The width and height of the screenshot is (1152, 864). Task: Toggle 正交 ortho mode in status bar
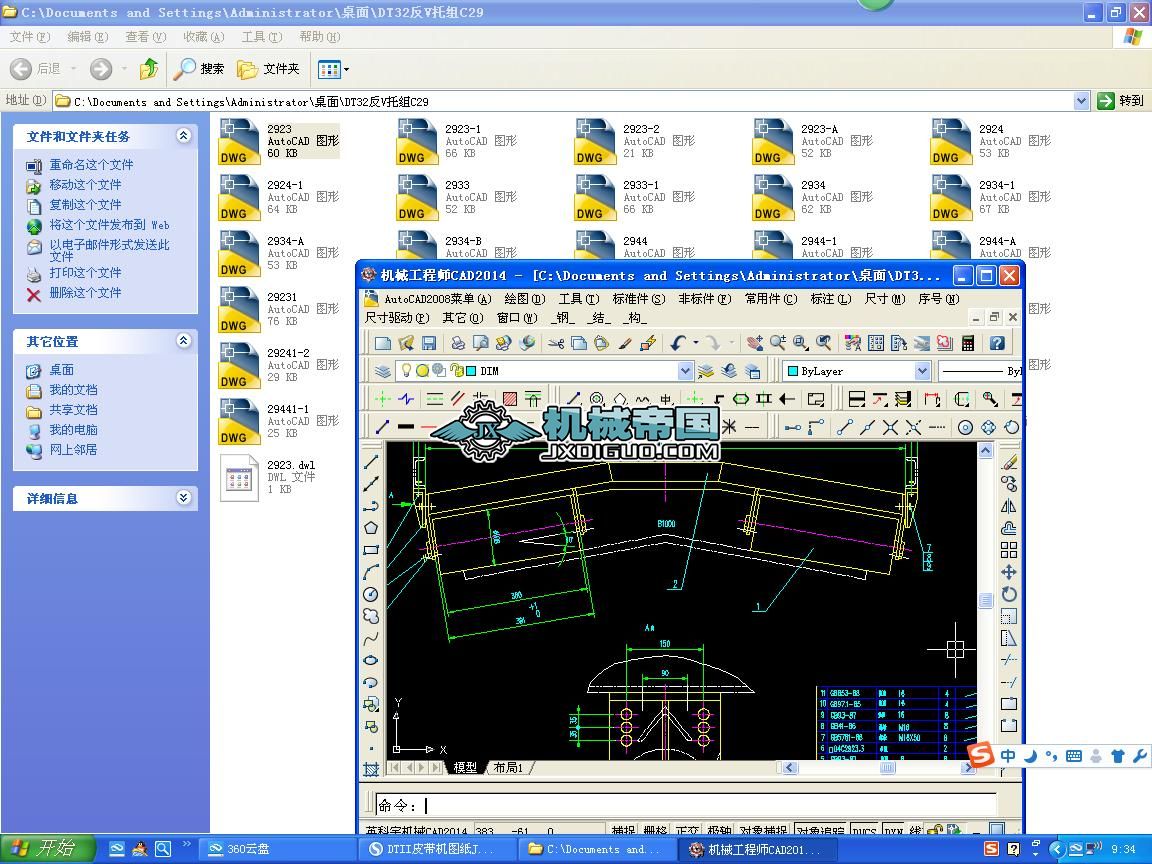pyautogui.click(x=687, y=831)
